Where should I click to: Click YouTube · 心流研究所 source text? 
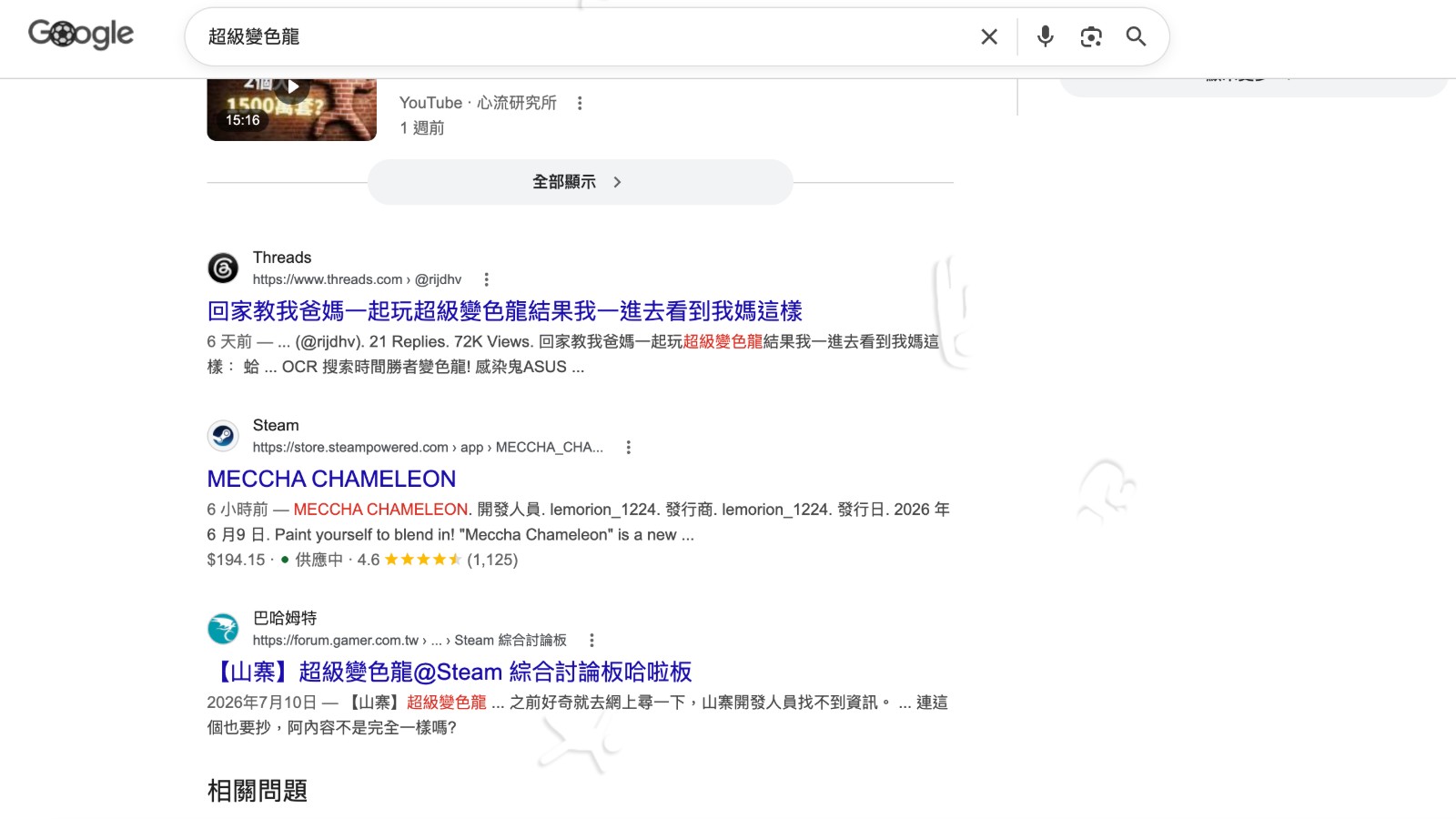478,103
